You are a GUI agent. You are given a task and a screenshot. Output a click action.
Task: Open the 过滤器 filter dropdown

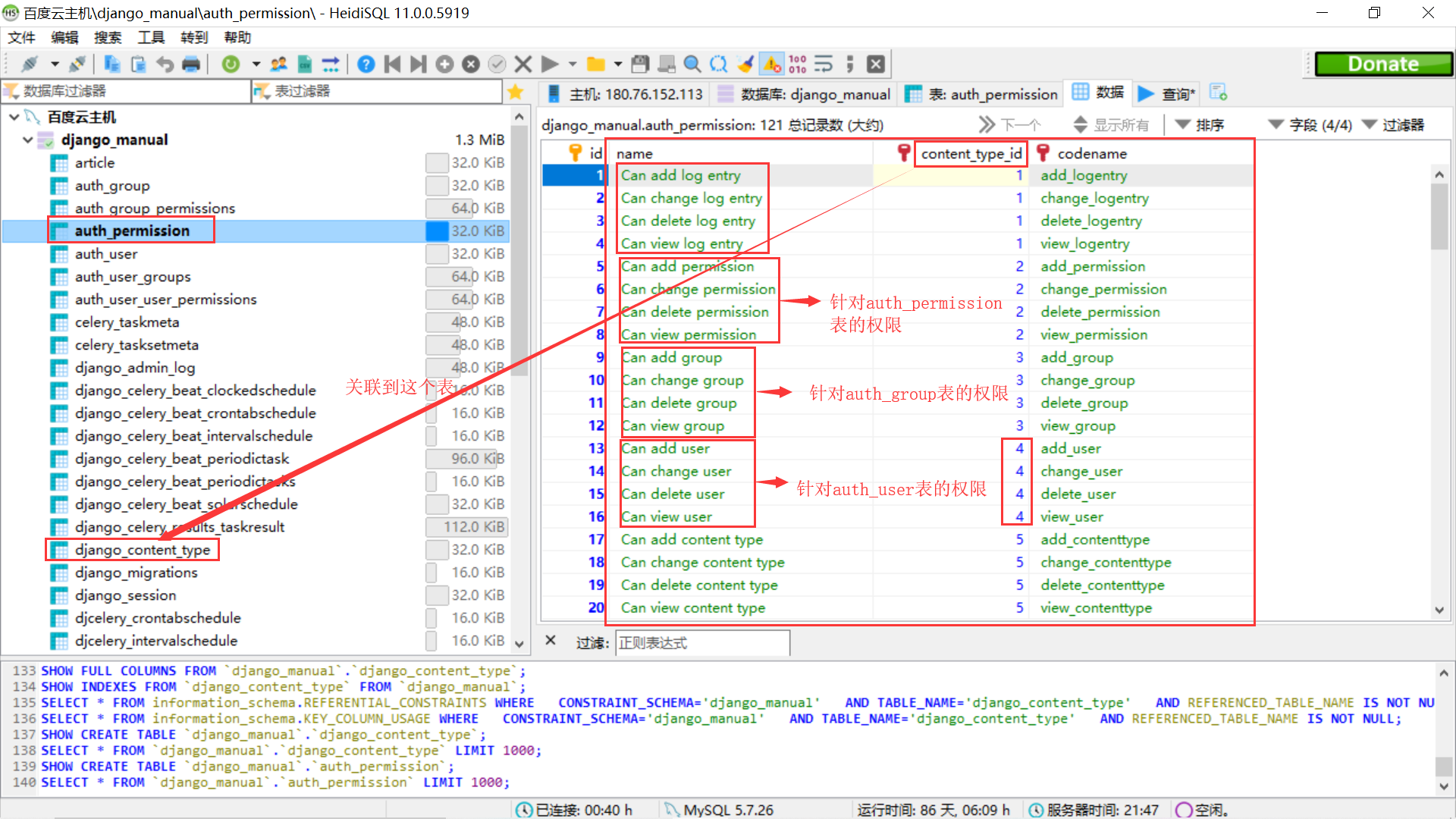tap(1393, 125)
